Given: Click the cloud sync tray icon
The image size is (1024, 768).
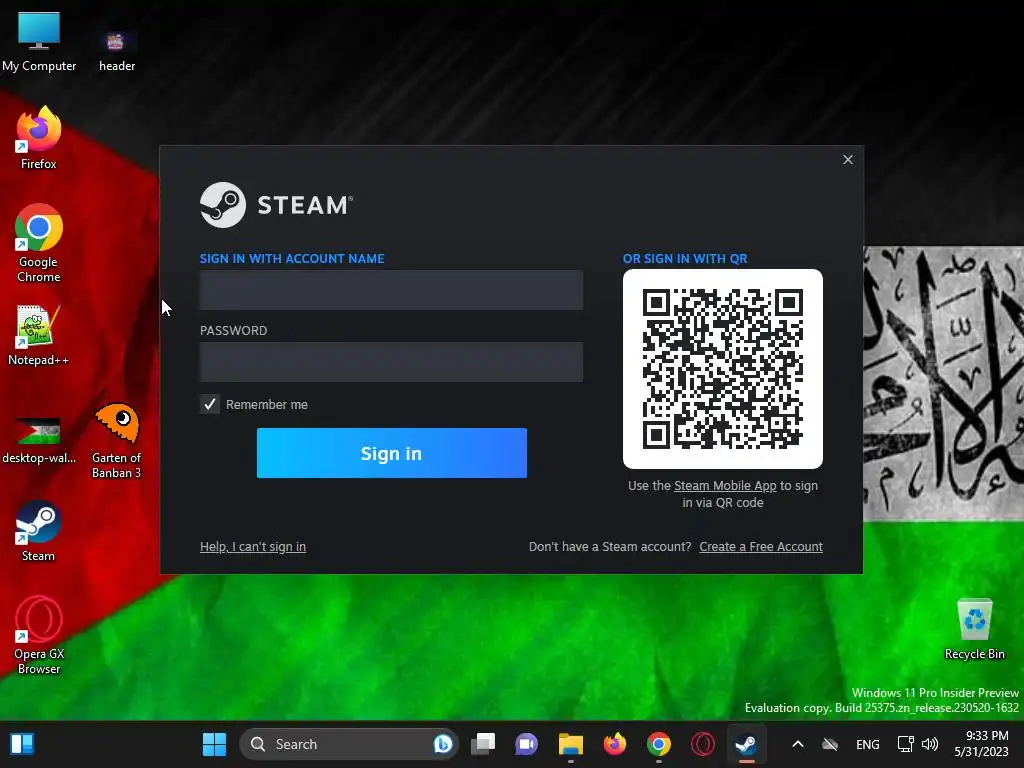Looking at the screenshot, I should [x=830, y=744].
